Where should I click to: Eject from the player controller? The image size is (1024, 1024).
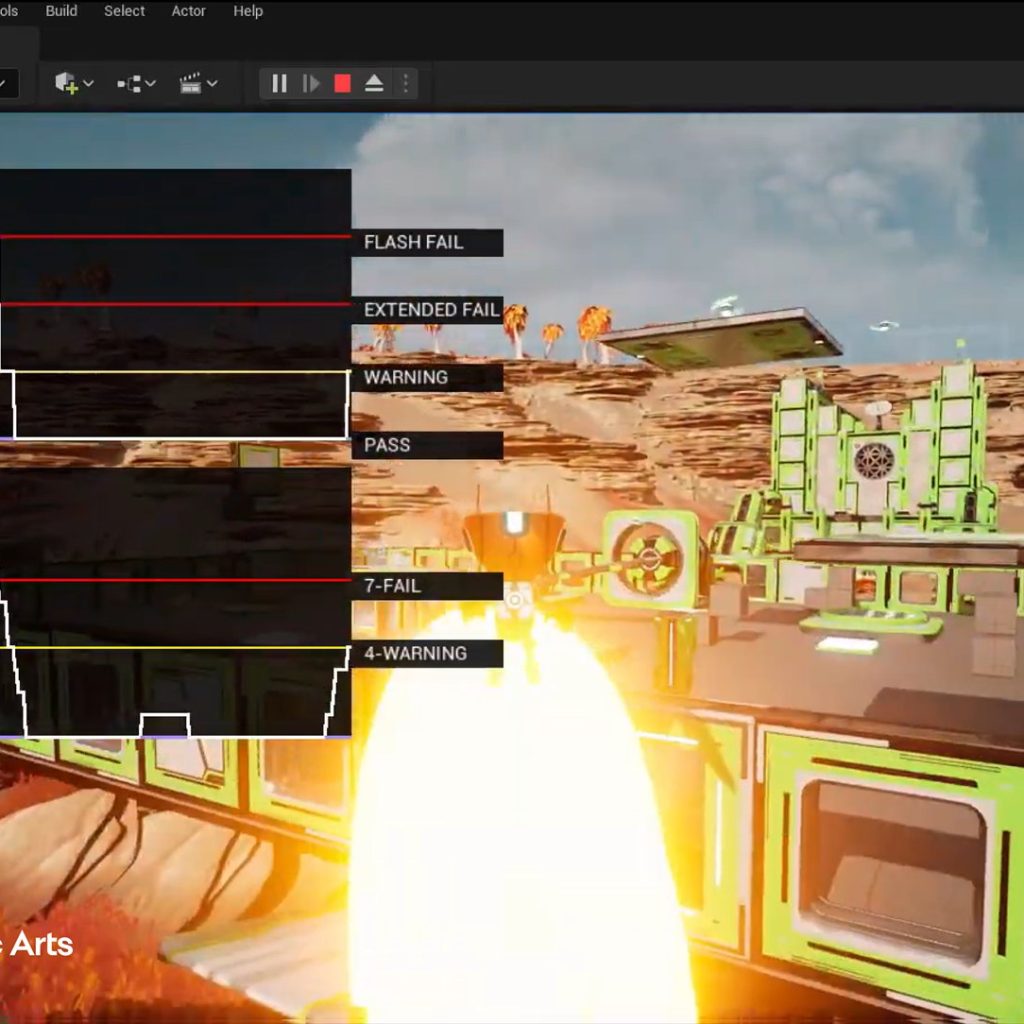(x=374, y=84)
